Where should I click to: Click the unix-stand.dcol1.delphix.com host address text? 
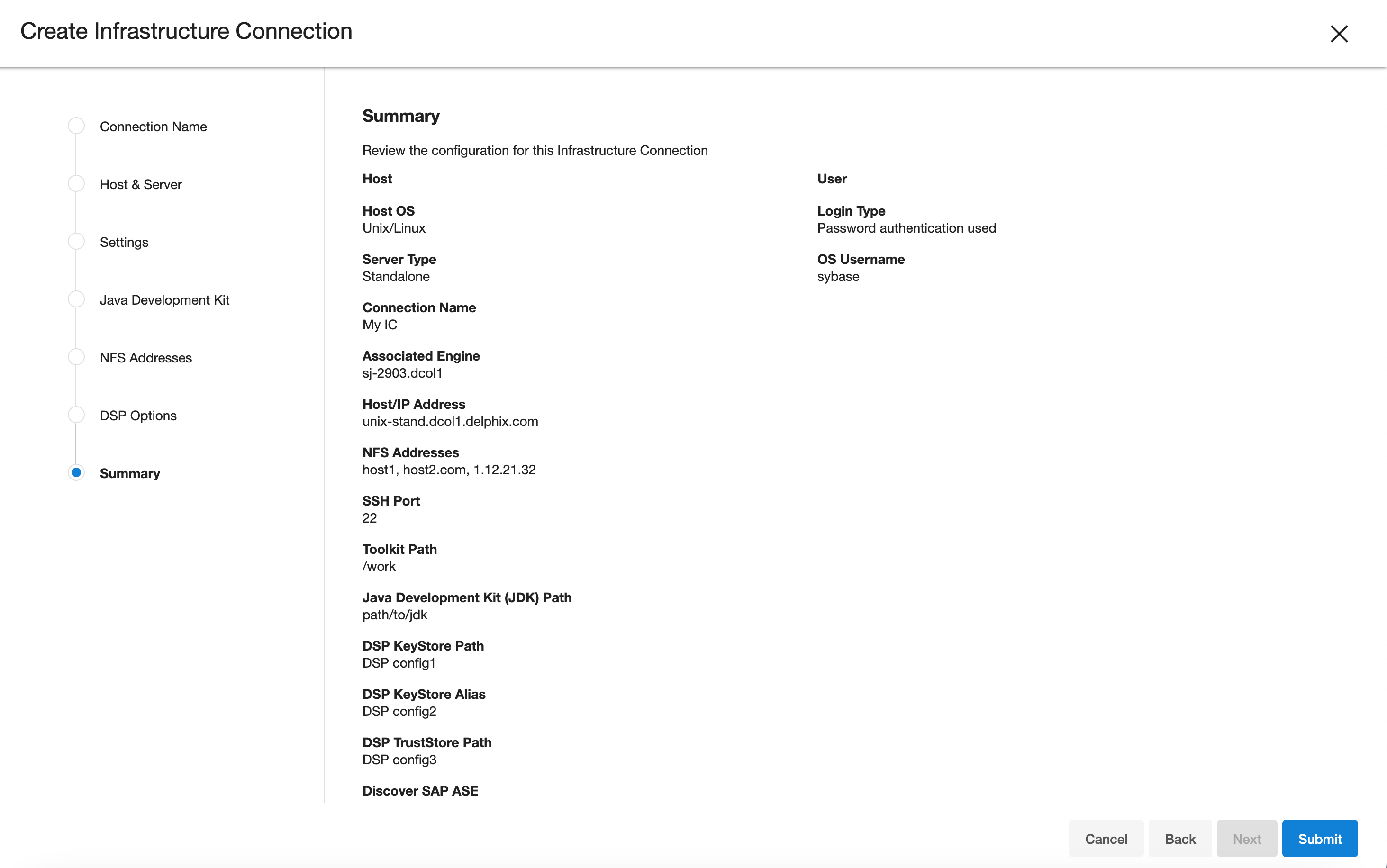coord(450,422)
